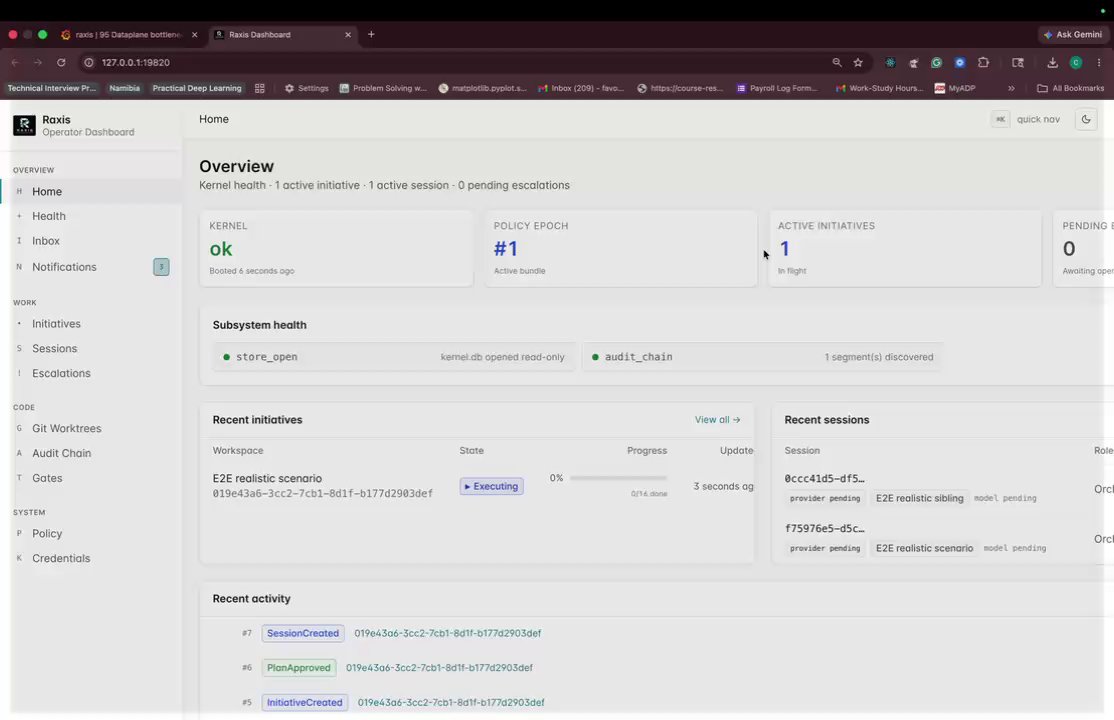Follow the View all initiatives link

tap(717, 420)
